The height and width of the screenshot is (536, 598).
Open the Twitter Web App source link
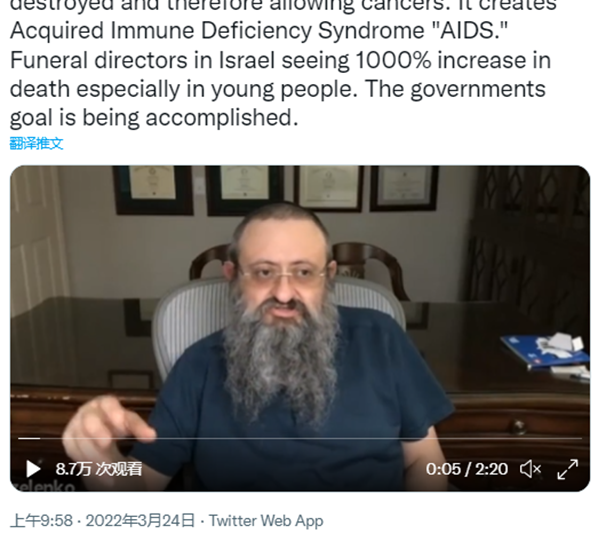click(x=266, y=521)
